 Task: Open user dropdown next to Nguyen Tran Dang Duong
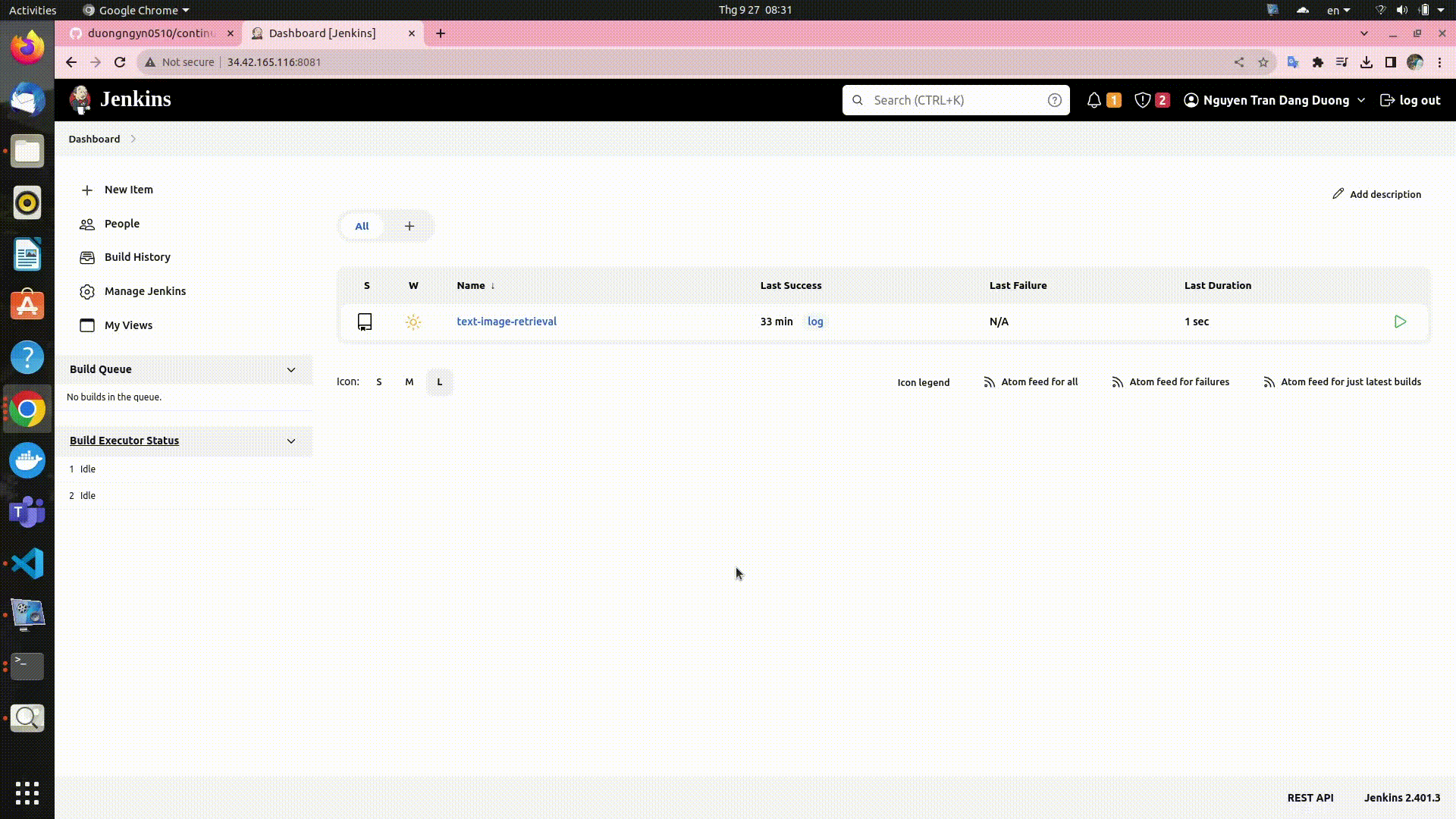pyautogui.click(x=1361, y=100)
